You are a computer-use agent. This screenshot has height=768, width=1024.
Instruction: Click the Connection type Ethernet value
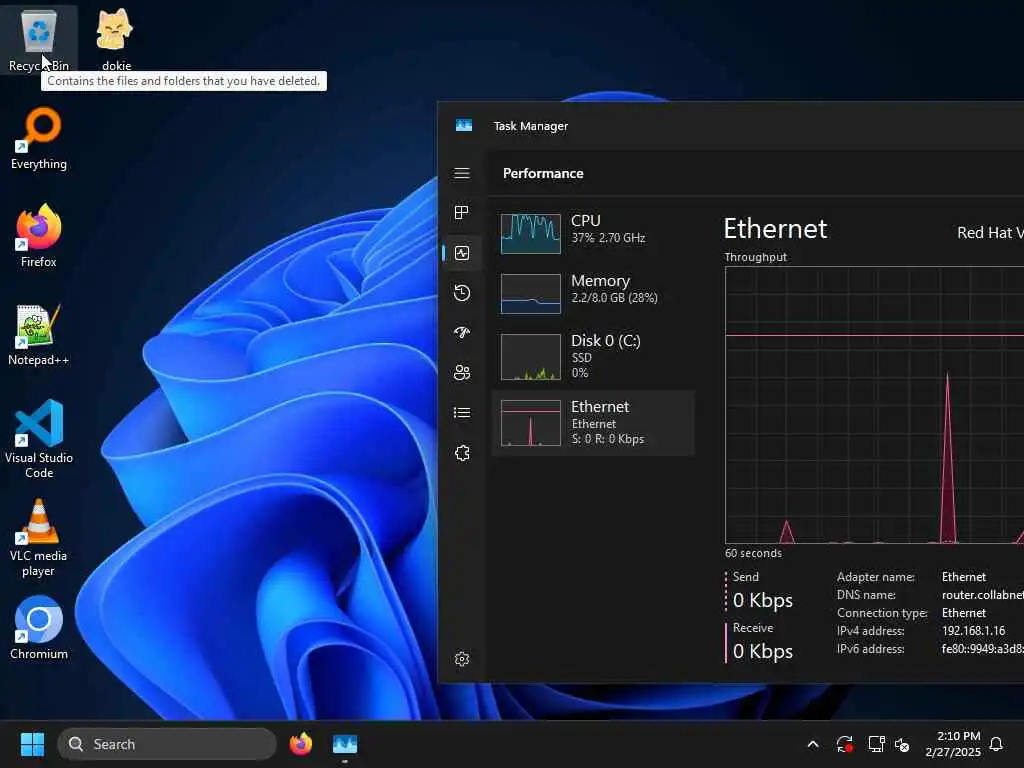pyautogui.click(x=963, y=613)
